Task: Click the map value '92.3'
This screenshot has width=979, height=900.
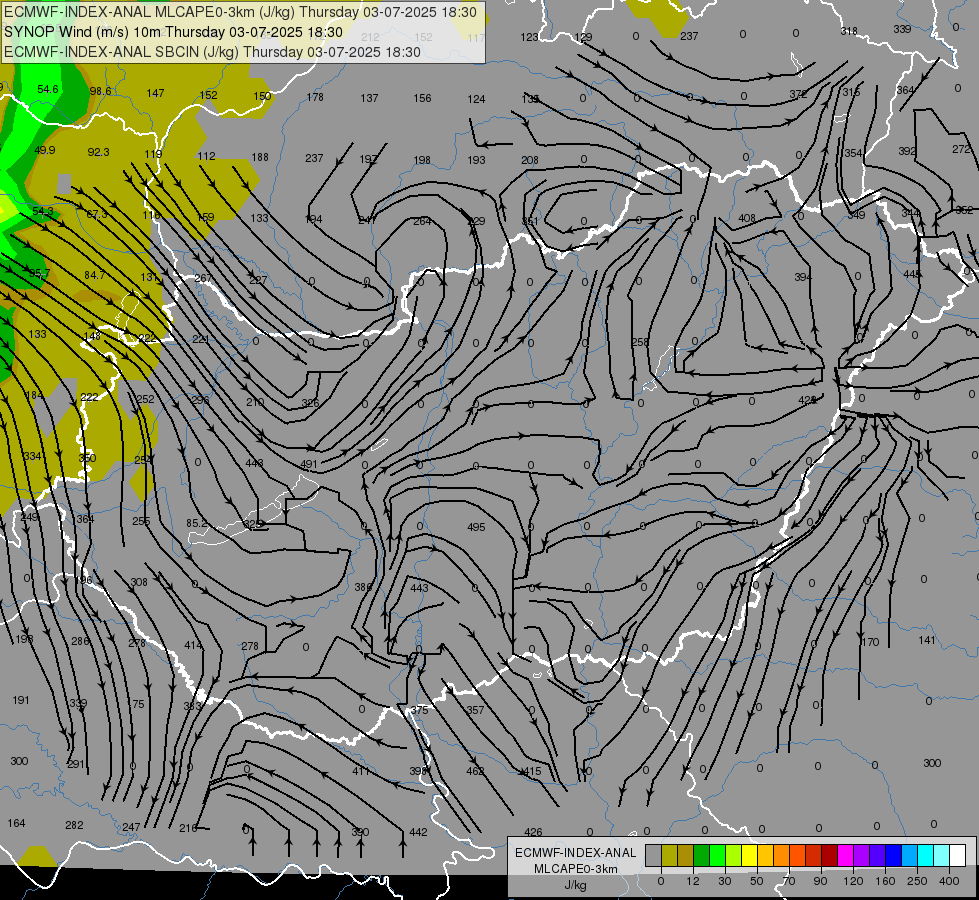Action: [98, 152]
